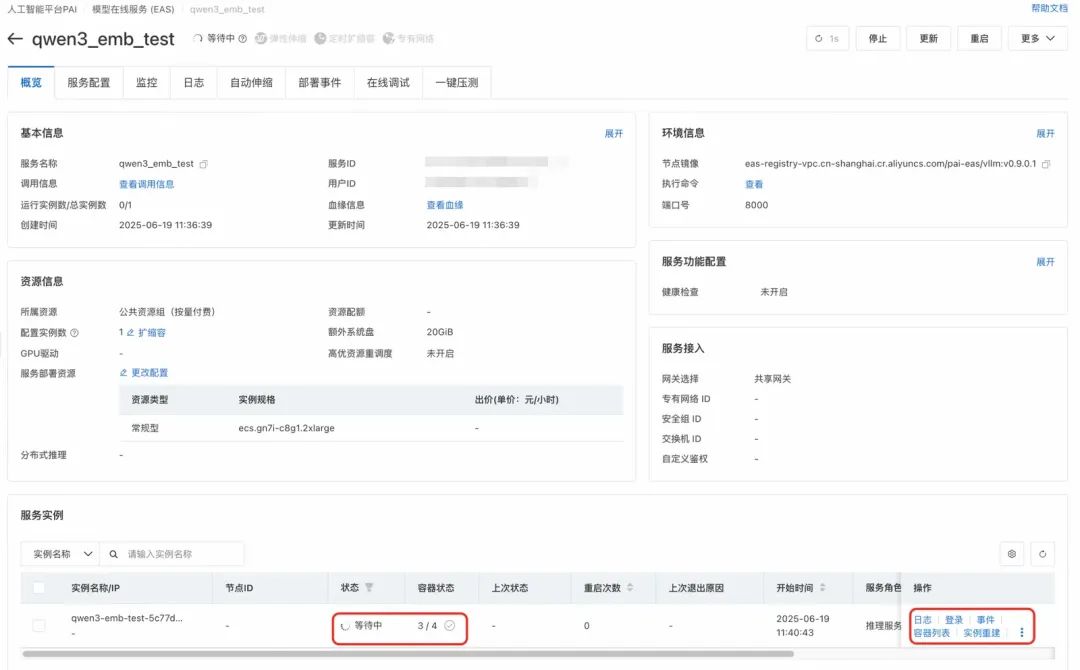This screenshot has height=670, width=1080.
Task: Open the 一键压测 tab
Action: point(457,83)
